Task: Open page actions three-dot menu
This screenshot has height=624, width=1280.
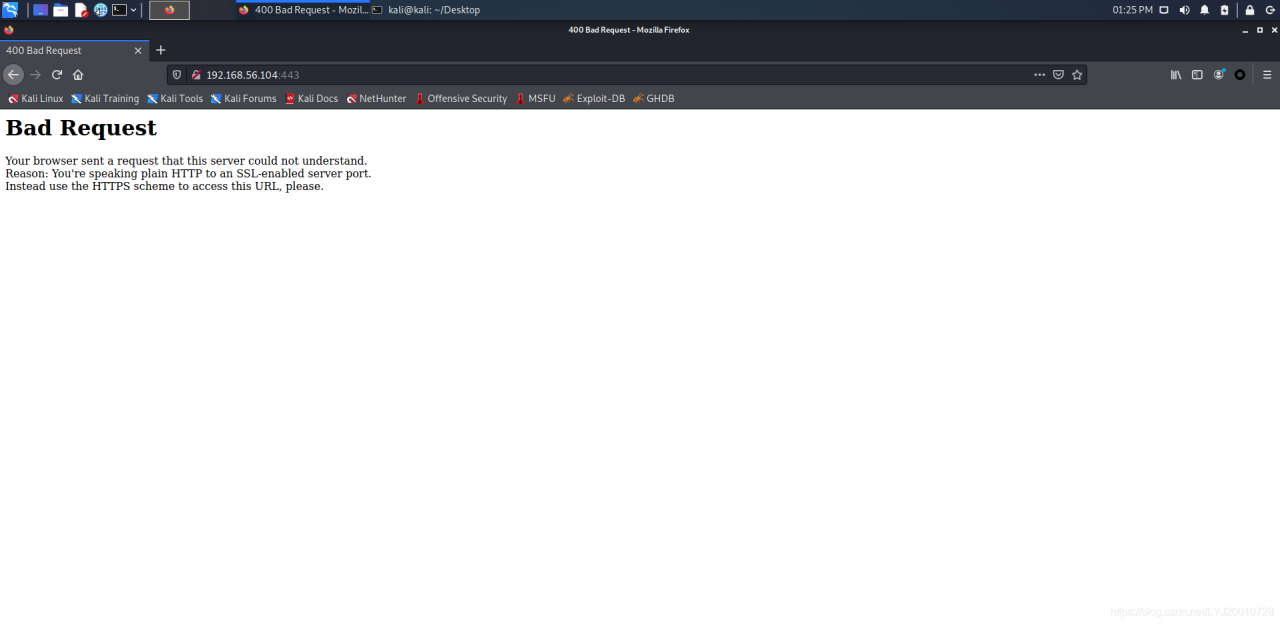Action: coord(1040,74)
